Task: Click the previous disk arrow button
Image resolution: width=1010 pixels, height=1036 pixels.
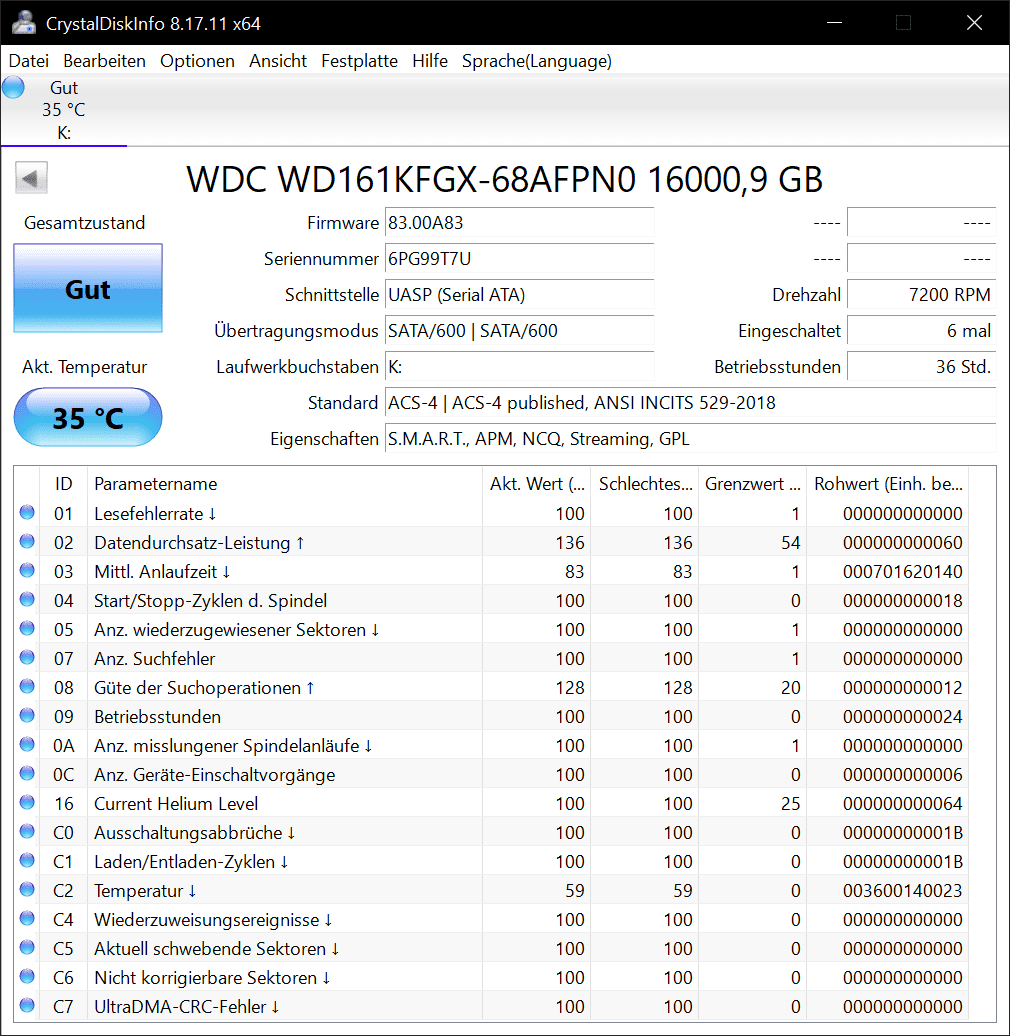Action: [31, 178]
